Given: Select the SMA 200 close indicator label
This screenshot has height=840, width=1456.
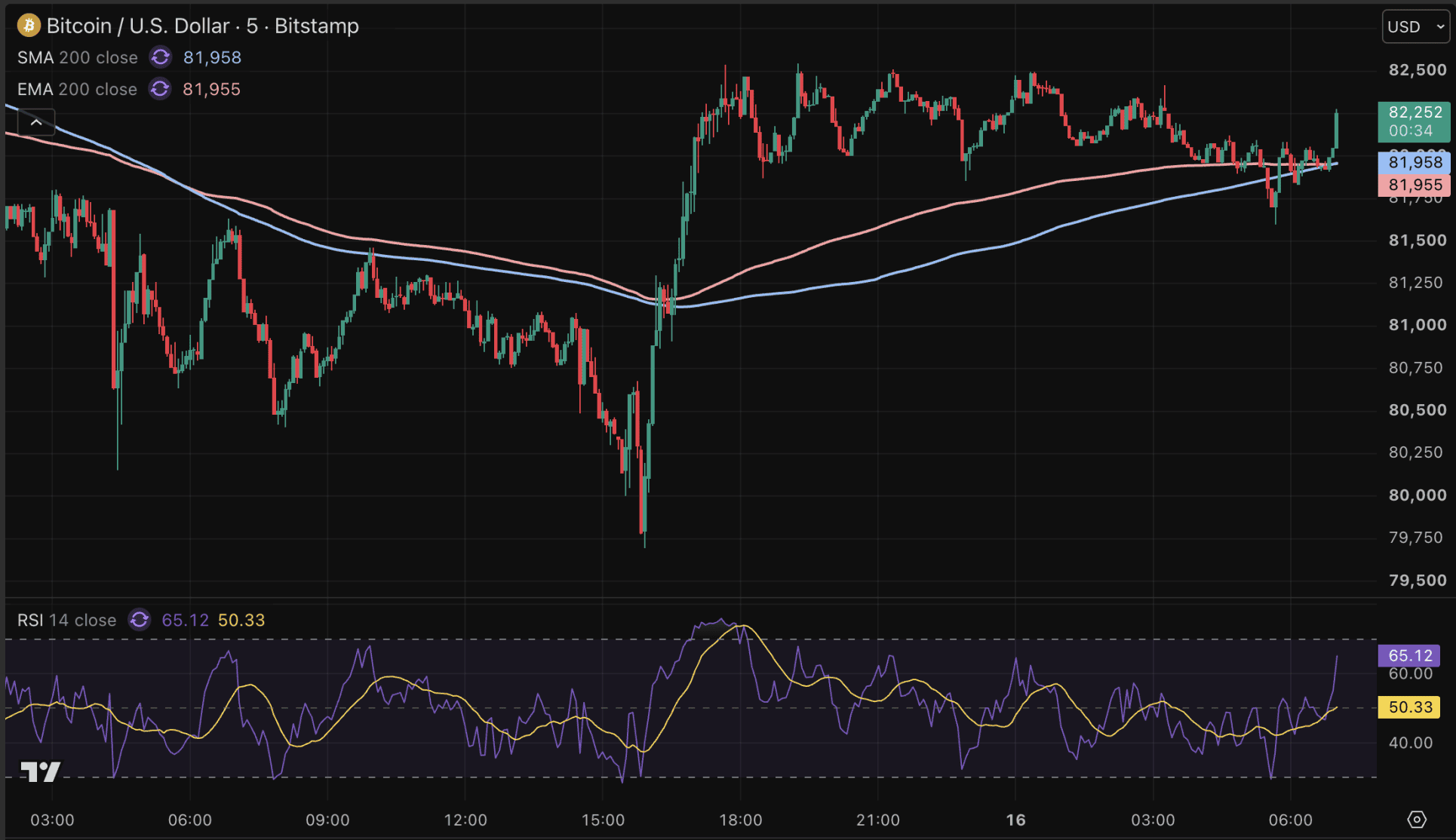Looking at the screenshot, I should [78, 57].
